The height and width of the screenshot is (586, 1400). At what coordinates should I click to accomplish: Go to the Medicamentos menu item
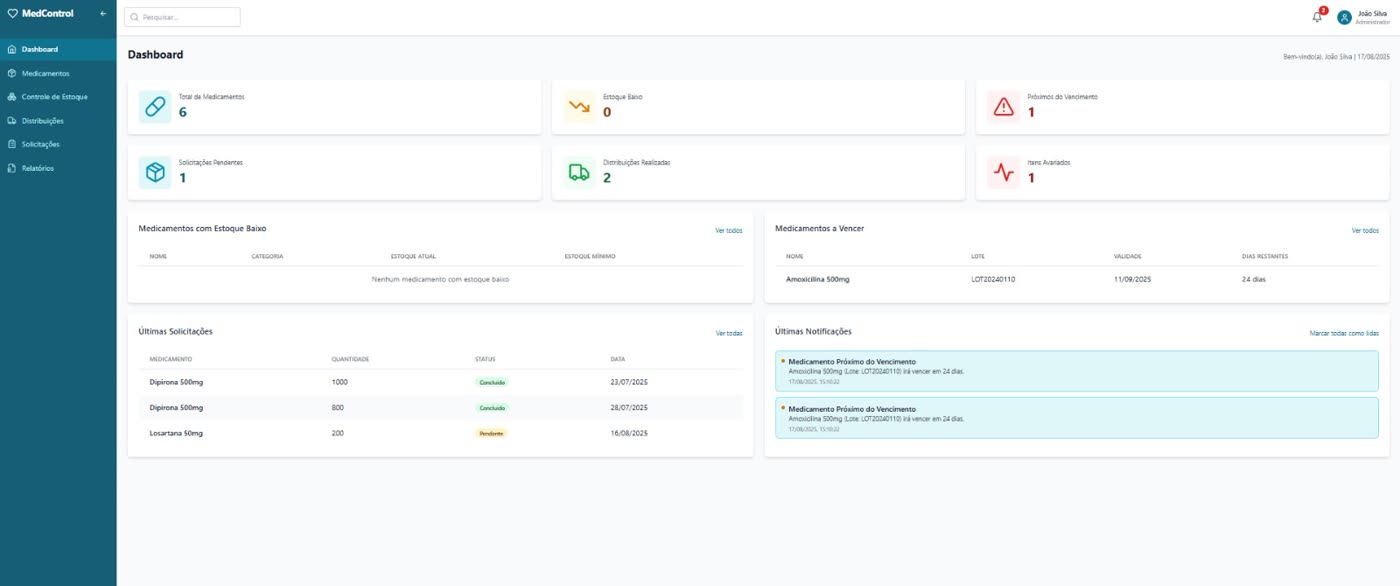[58, 73]
